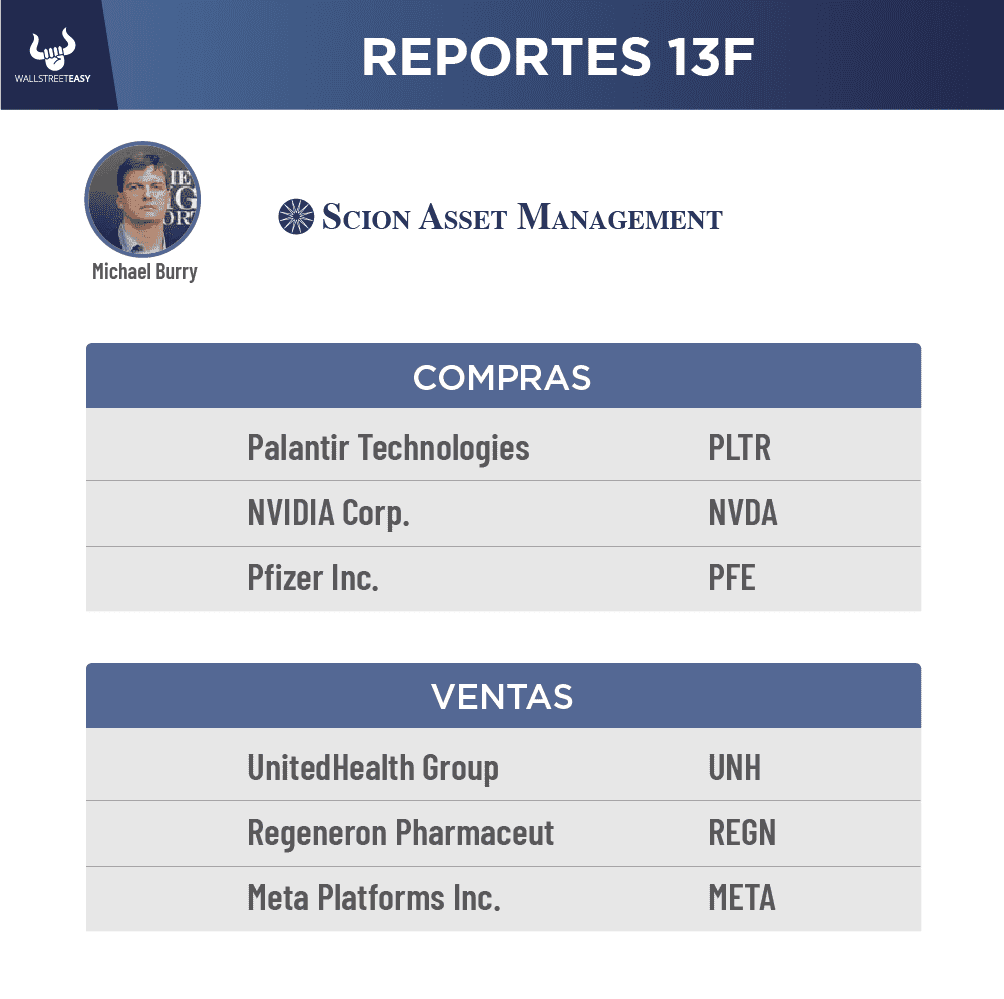Click the WallStreetEasy bull logo

53,52
